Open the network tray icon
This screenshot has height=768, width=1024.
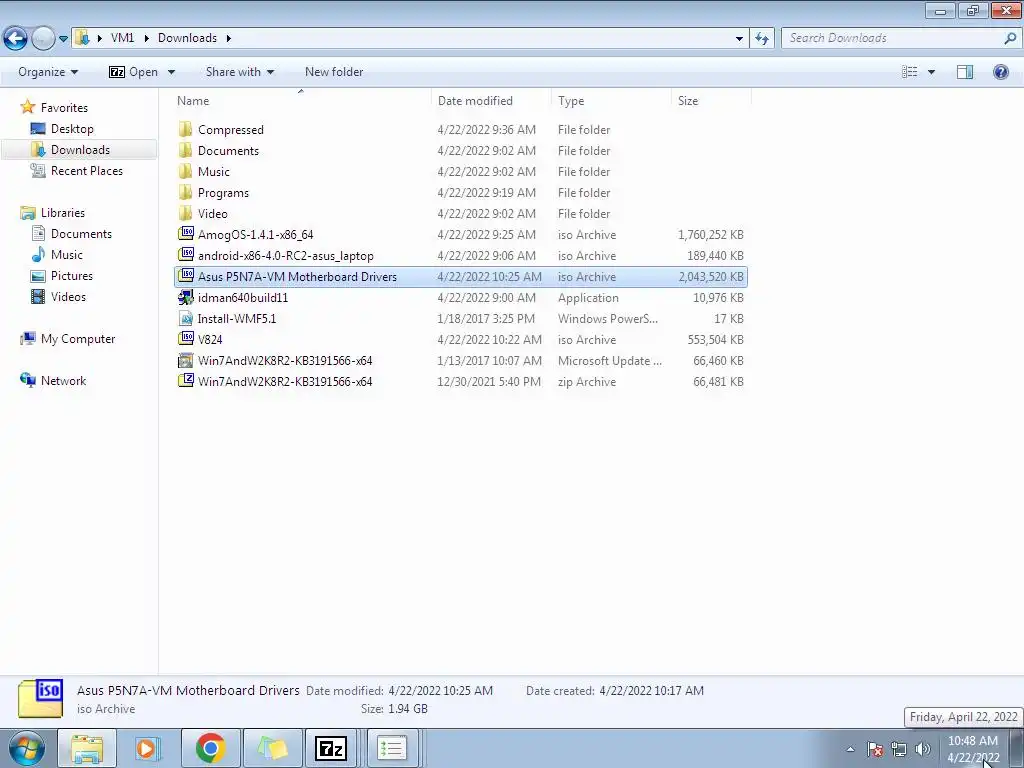coord(899,749)
